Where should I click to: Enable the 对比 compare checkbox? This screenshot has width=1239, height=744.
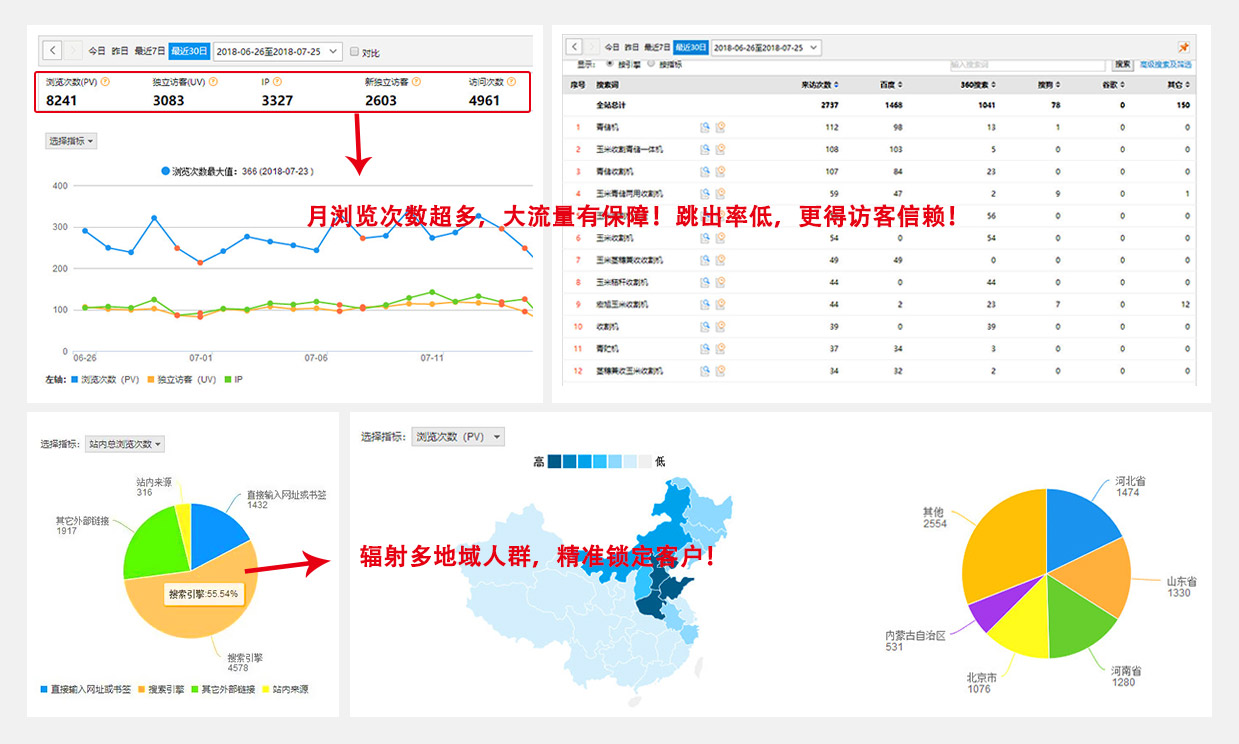pyautogui.click(x=355, y=52)
